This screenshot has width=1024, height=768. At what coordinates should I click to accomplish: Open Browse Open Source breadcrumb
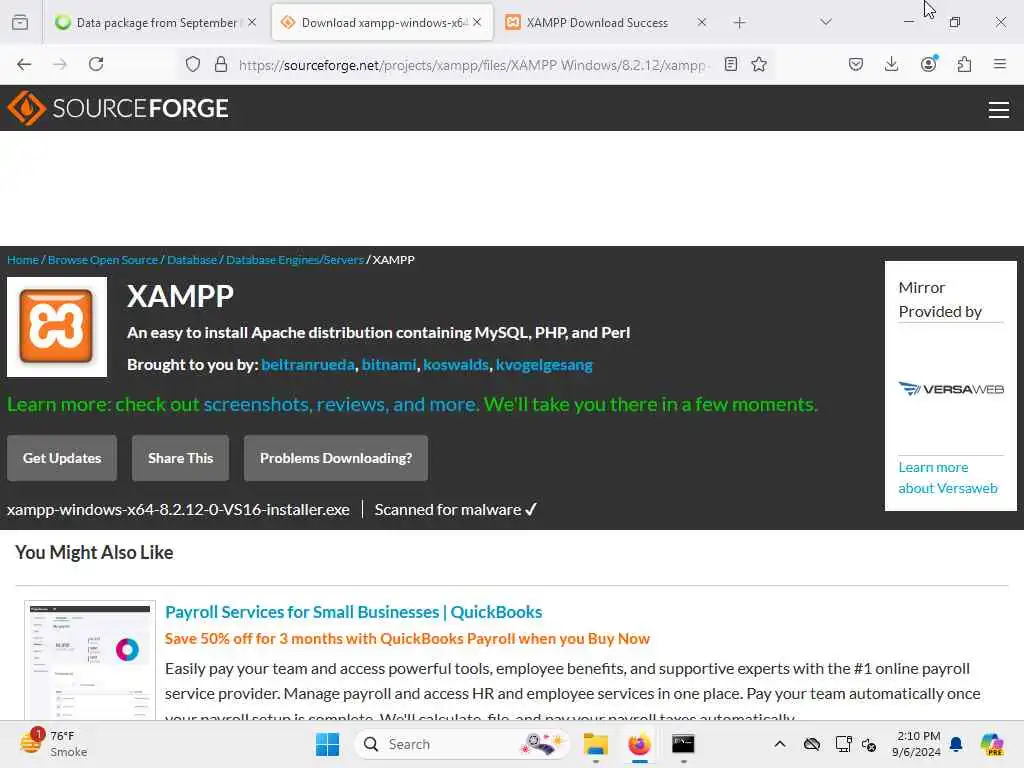103,260
